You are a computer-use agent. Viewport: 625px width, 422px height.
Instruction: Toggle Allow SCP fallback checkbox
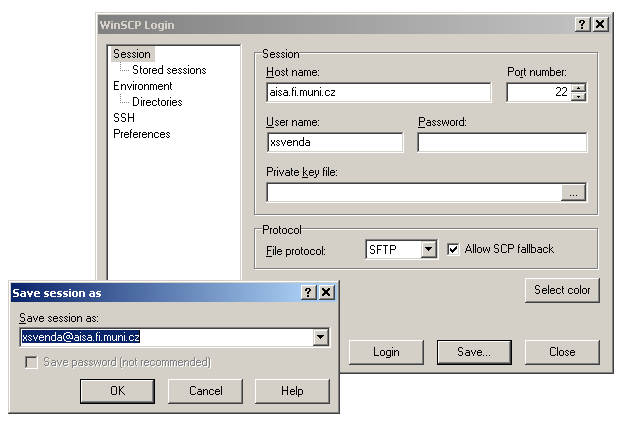click(x=453, y=249)
